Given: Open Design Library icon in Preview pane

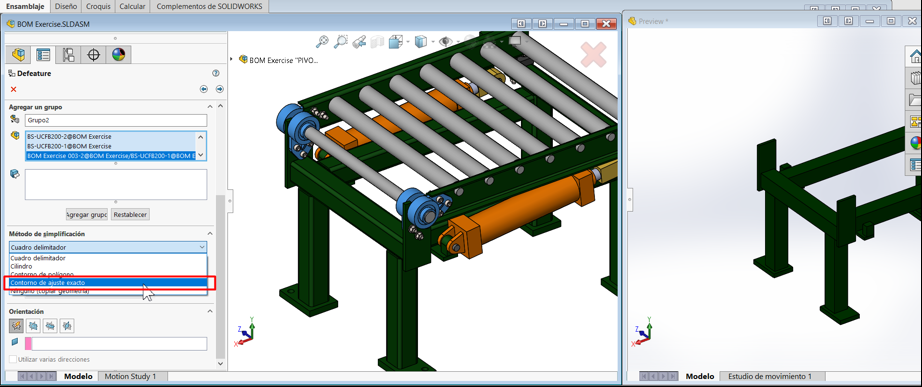Looking at the screenshot, I should (x=916, y=78).
